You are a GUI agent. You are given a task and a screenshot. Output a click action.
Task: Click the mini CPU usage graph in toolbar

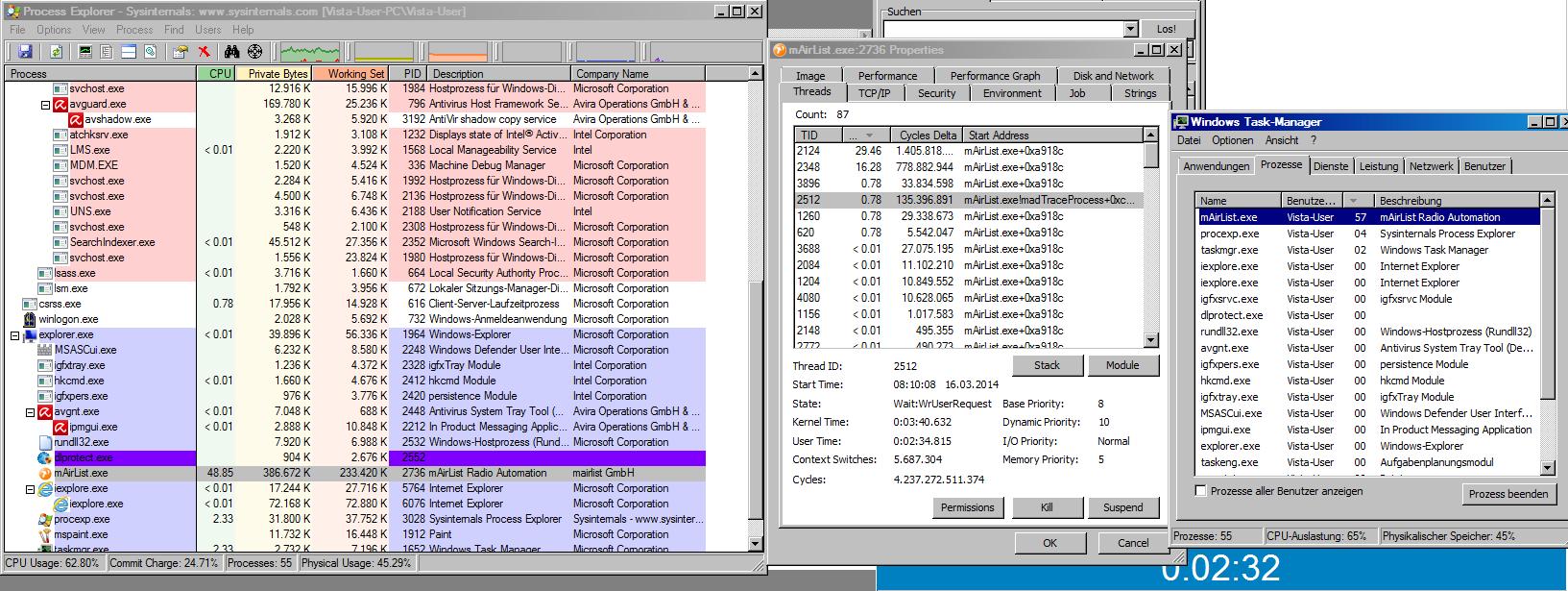tap(309, 52)
